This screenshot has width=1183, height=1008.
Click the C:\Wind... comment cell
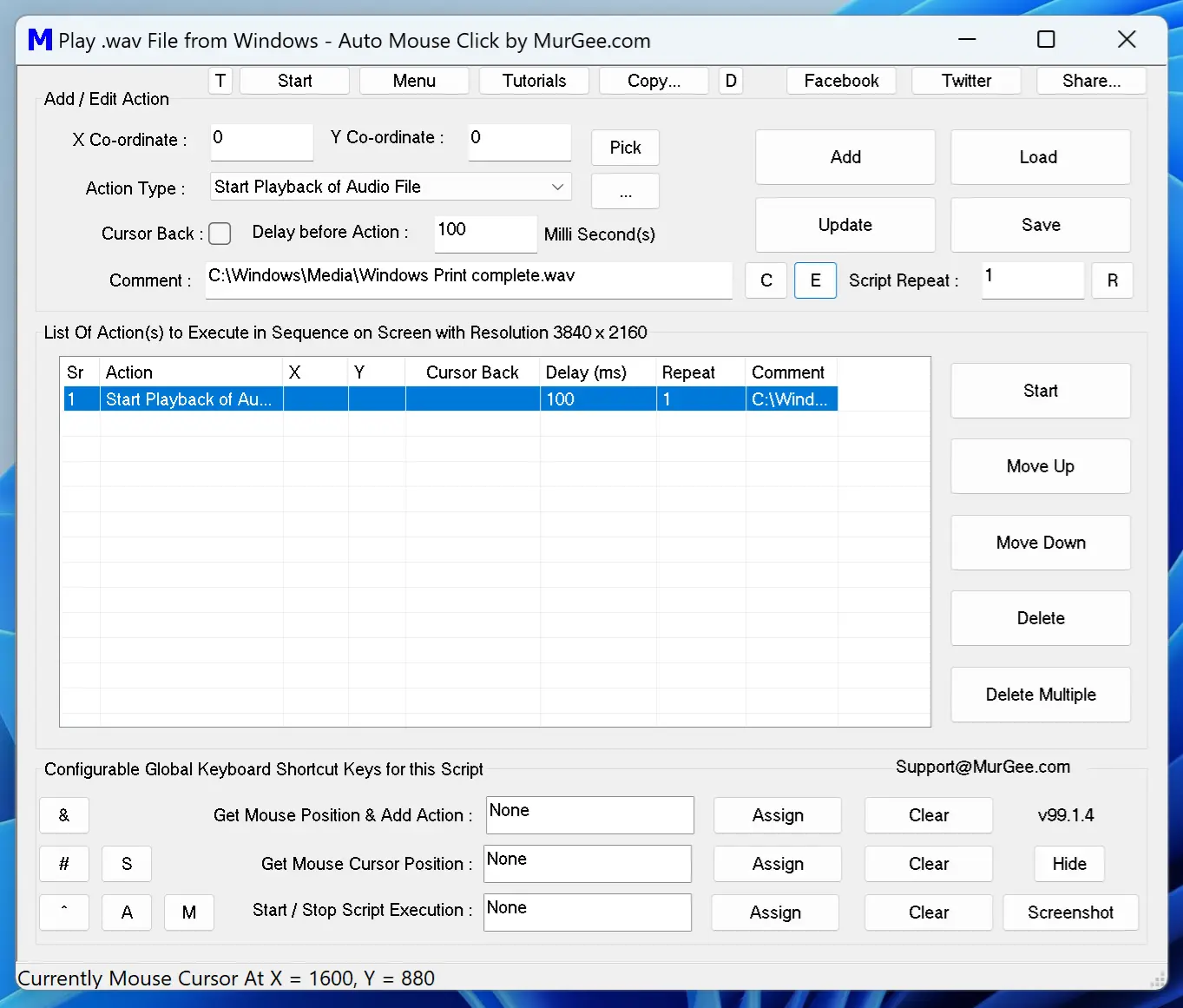[792, 399]
